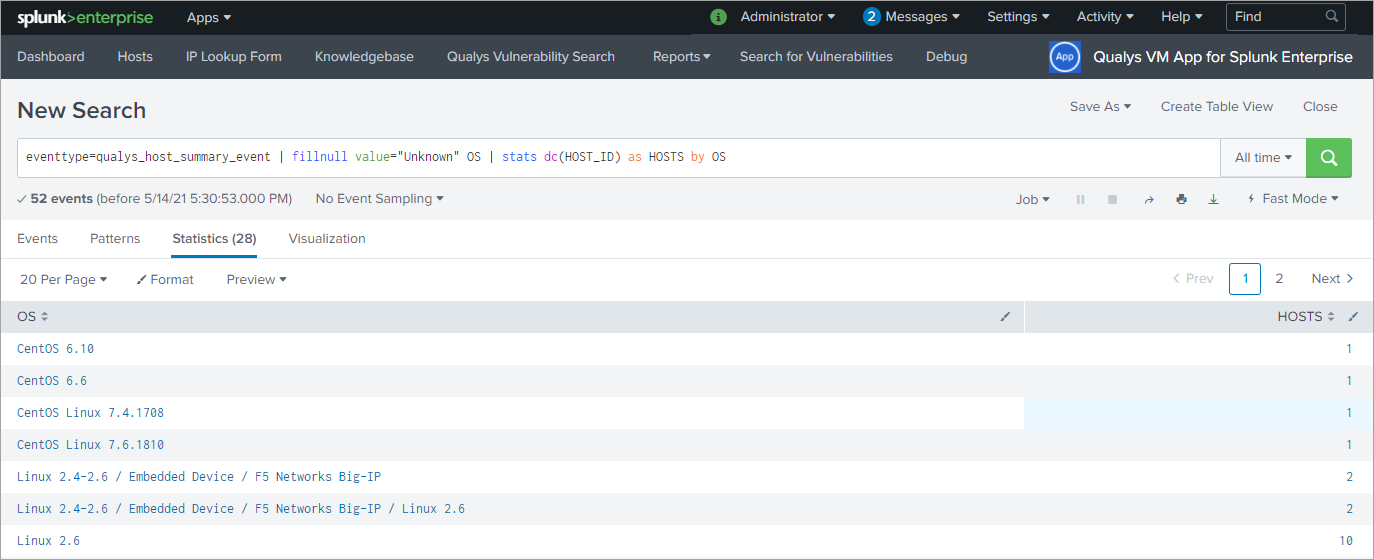Open the Messages dropdown
Screen dimensions: 1374x560
pyautogui.click(x=922, y=17)
